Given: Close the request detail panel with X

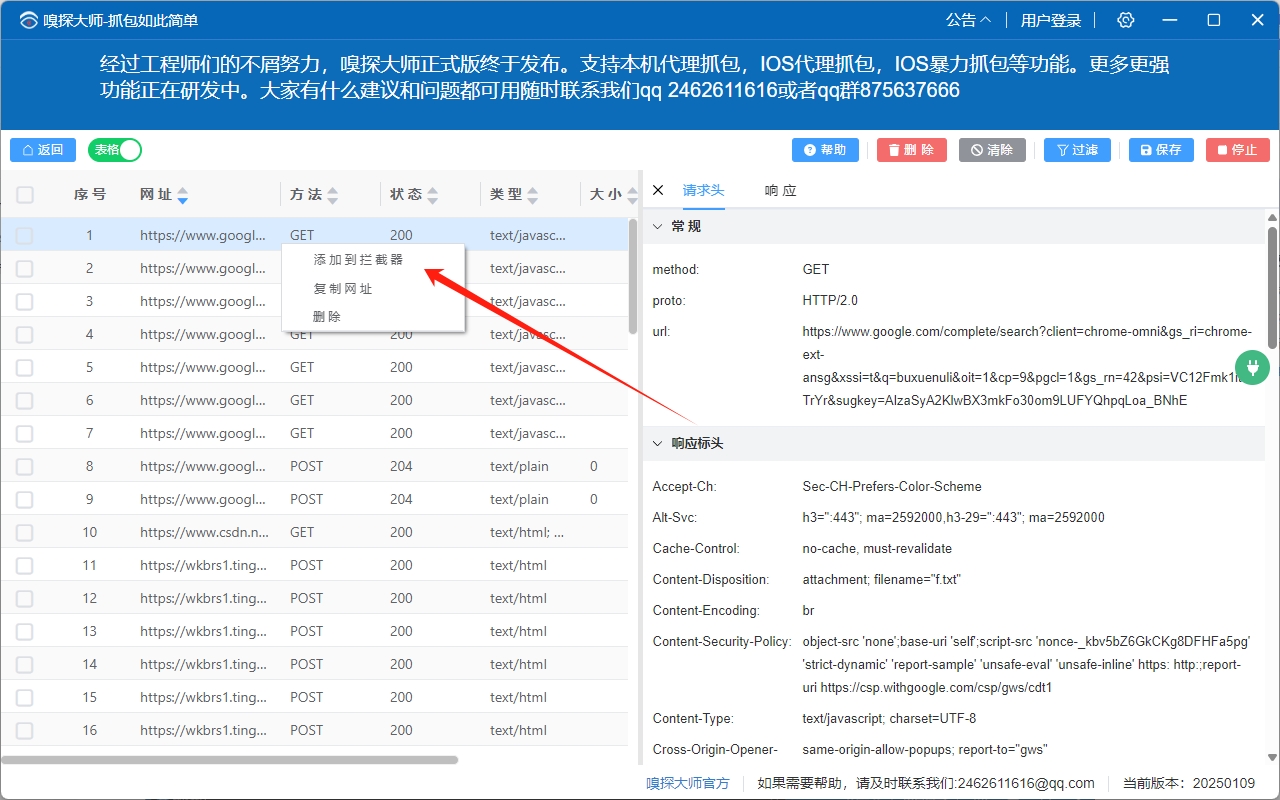Looking at the screenshot, I should 658,190.
